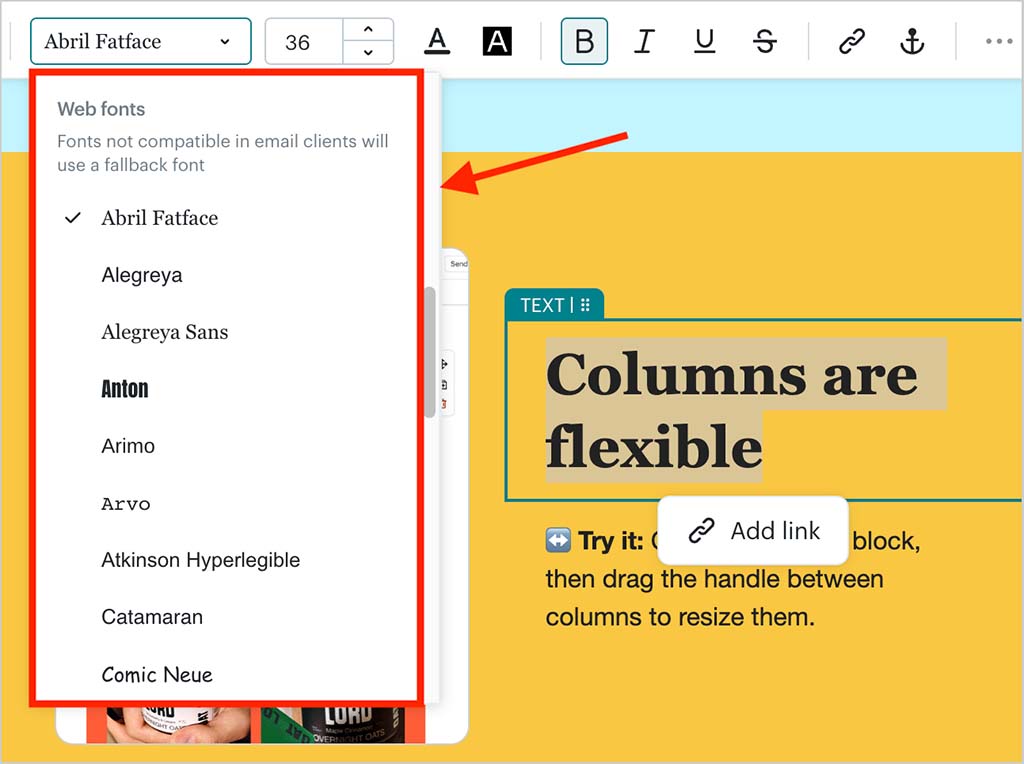Pick Arimo from web fonts
The image size is (1024, 764).
pos(225,446)
